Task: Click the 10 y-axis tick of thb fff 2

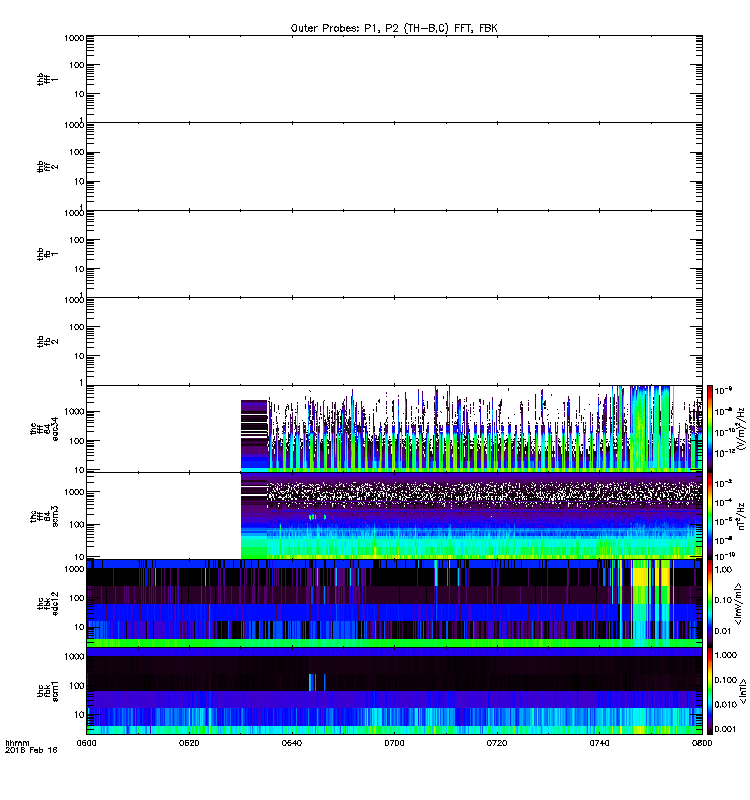Action: (79, 182)
